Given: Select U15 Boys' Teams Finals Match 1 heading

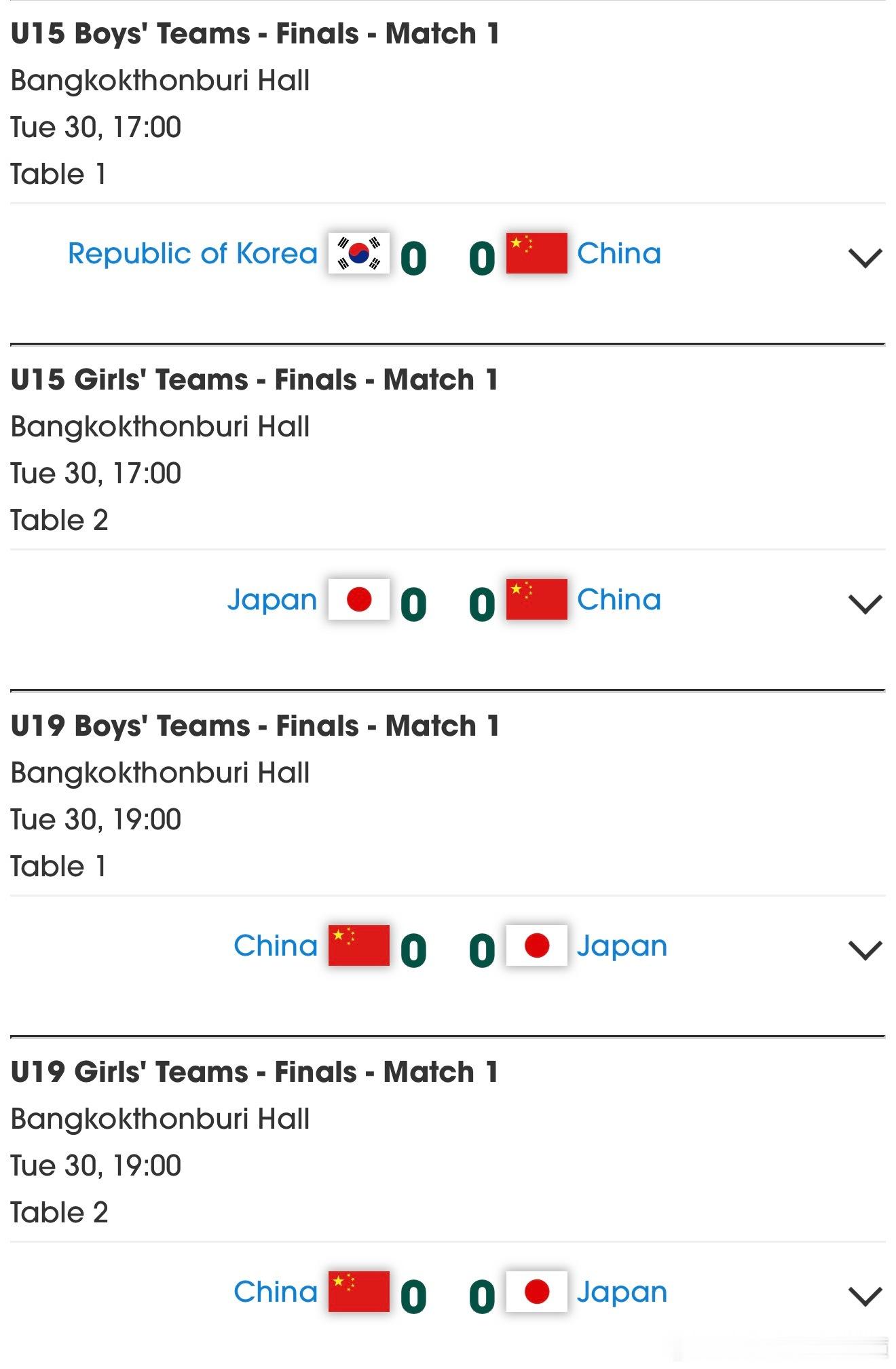Looking at the screenshot, I should coord(255,34).
